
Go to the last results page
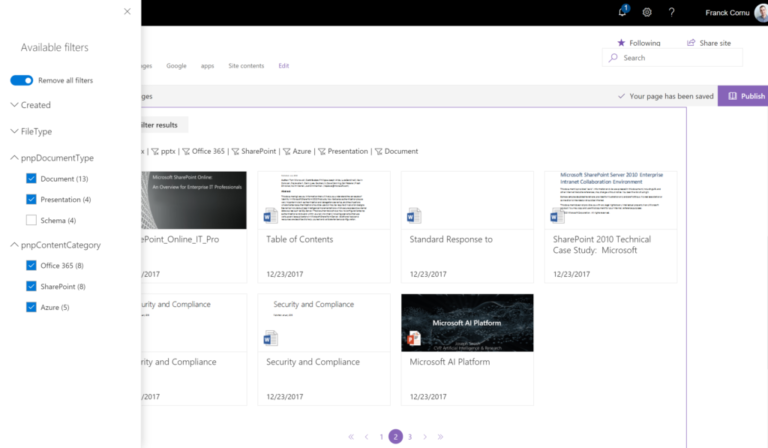click(x=440, y=437)
